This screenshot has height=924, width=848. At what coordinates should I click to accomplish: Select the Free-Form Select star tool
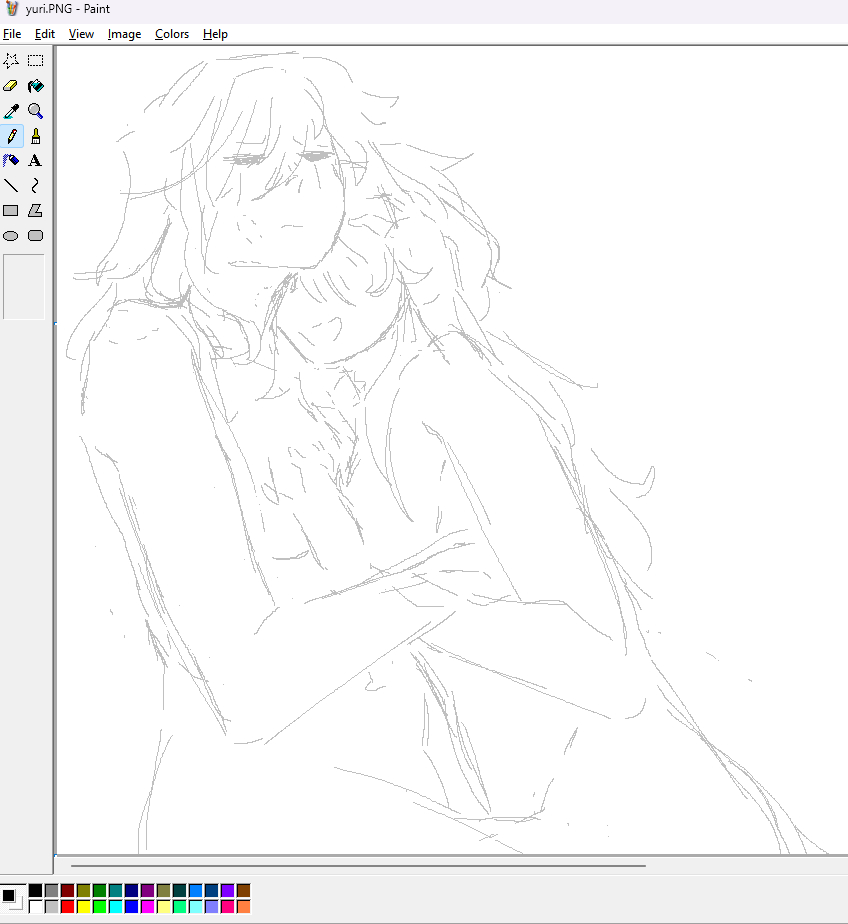11,60
